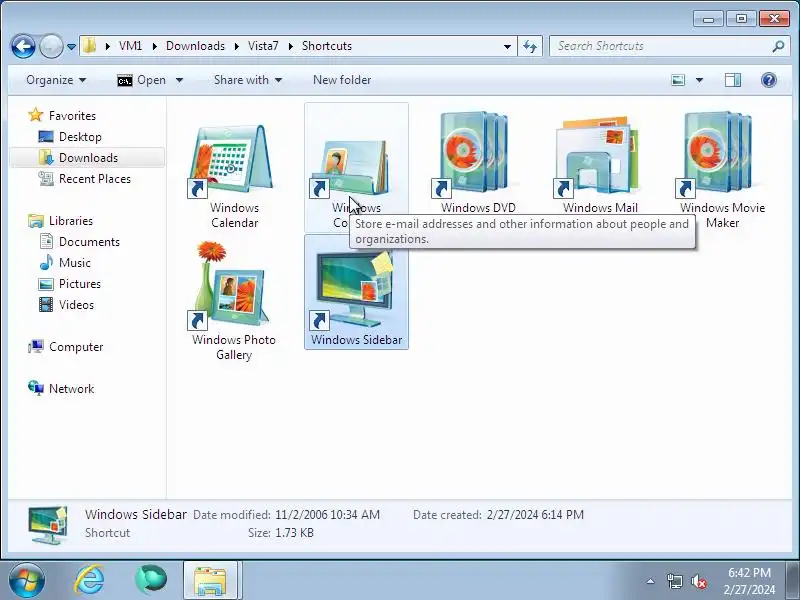Screen dimensions: 800x600
Task: Click the Date modified value 11/2/2006 10:34 AM
Action: [328, 515]
